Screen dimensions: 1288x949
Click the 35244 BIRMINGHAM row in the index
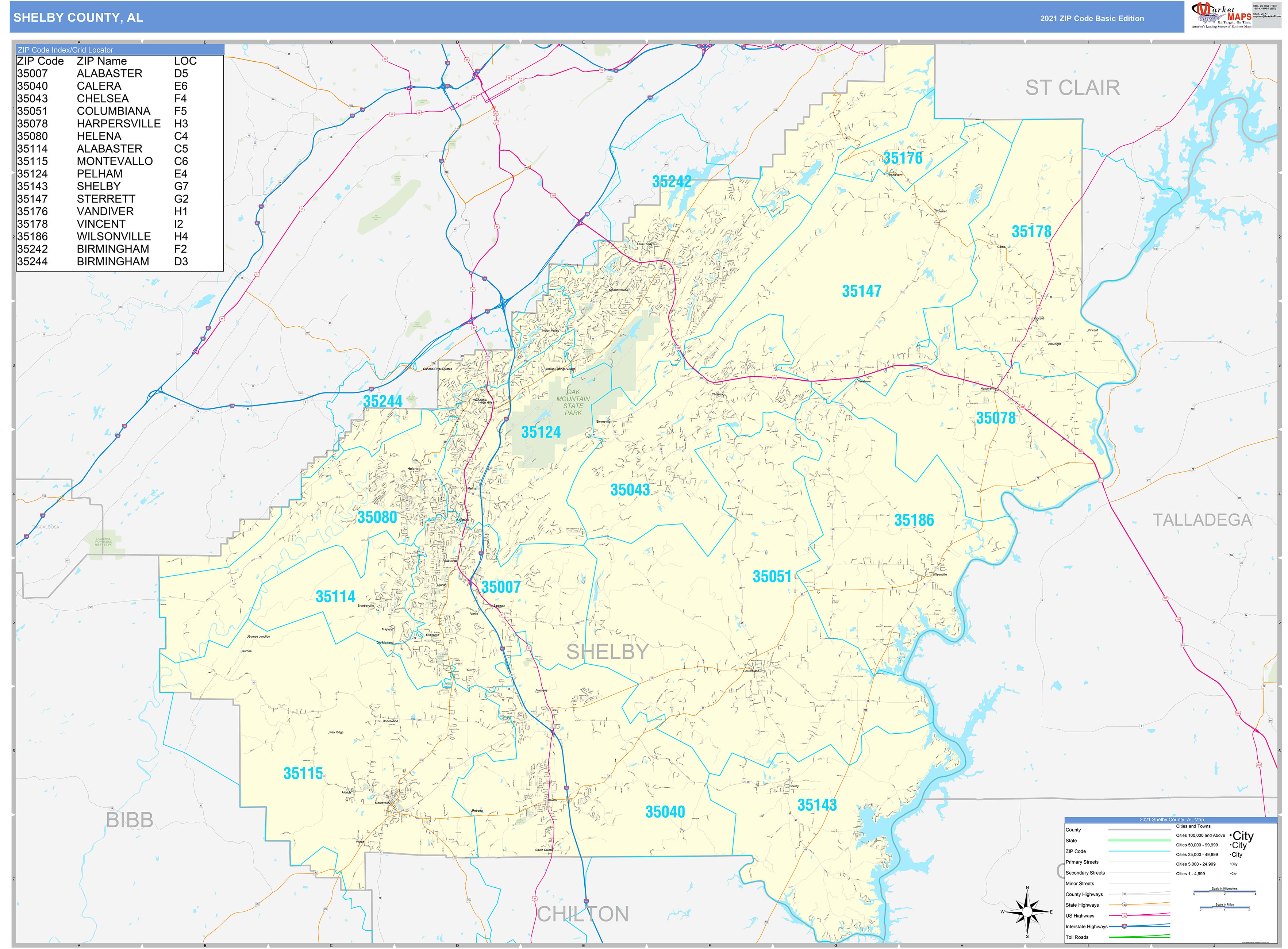(x=119, y=262)
